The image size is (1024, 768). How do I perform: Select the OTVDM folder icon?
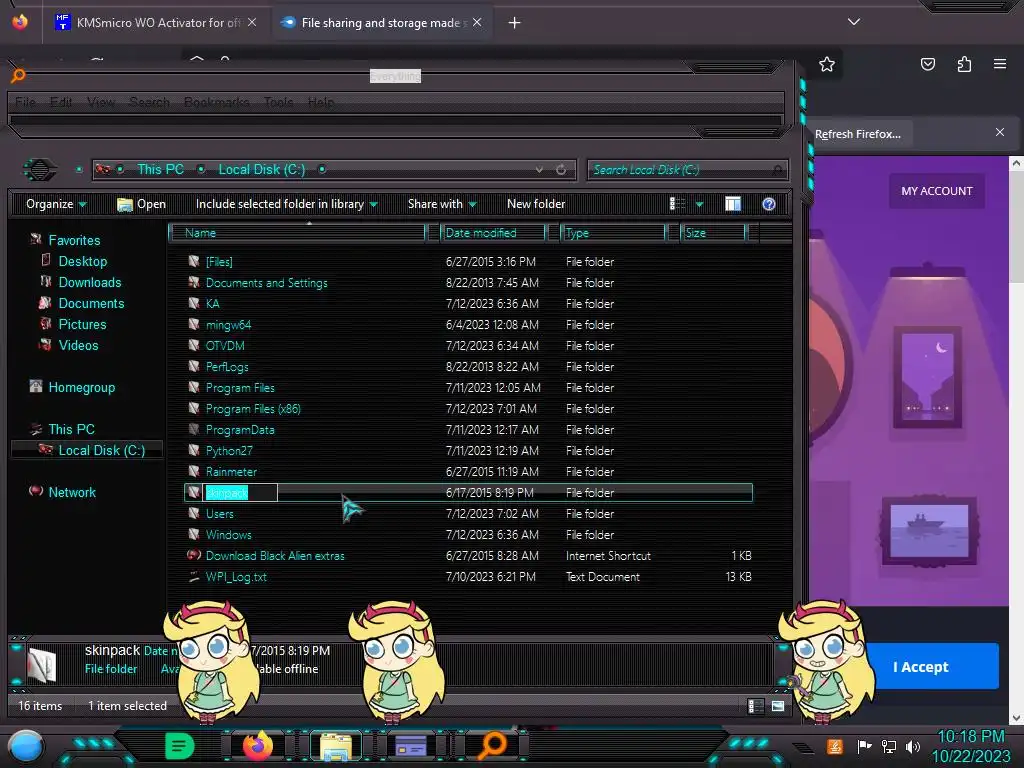[x=194, y=345]
